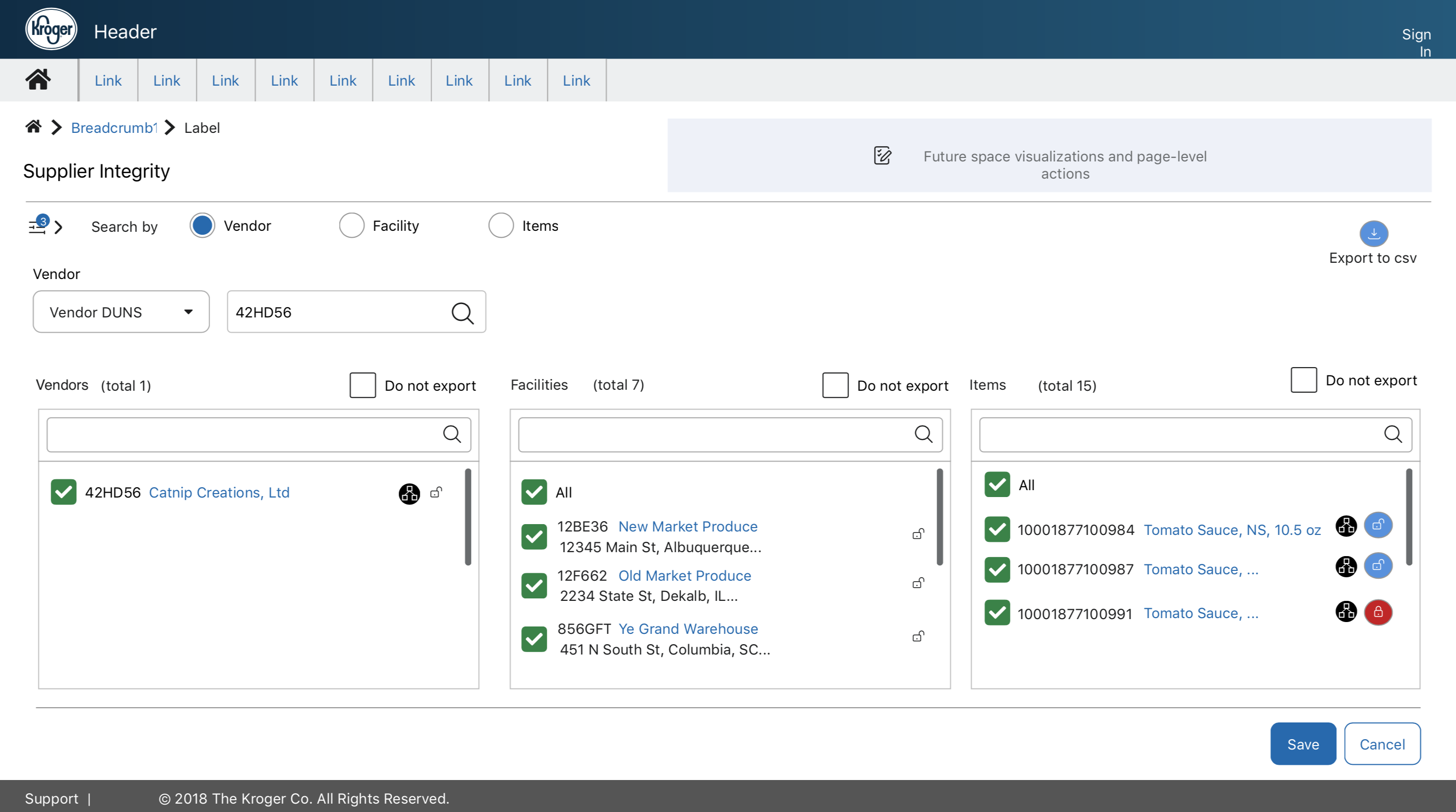Click the Items list vertical scrollbar
Viewport: 1456px width, 812px height.
click(x=1409, y=517)
